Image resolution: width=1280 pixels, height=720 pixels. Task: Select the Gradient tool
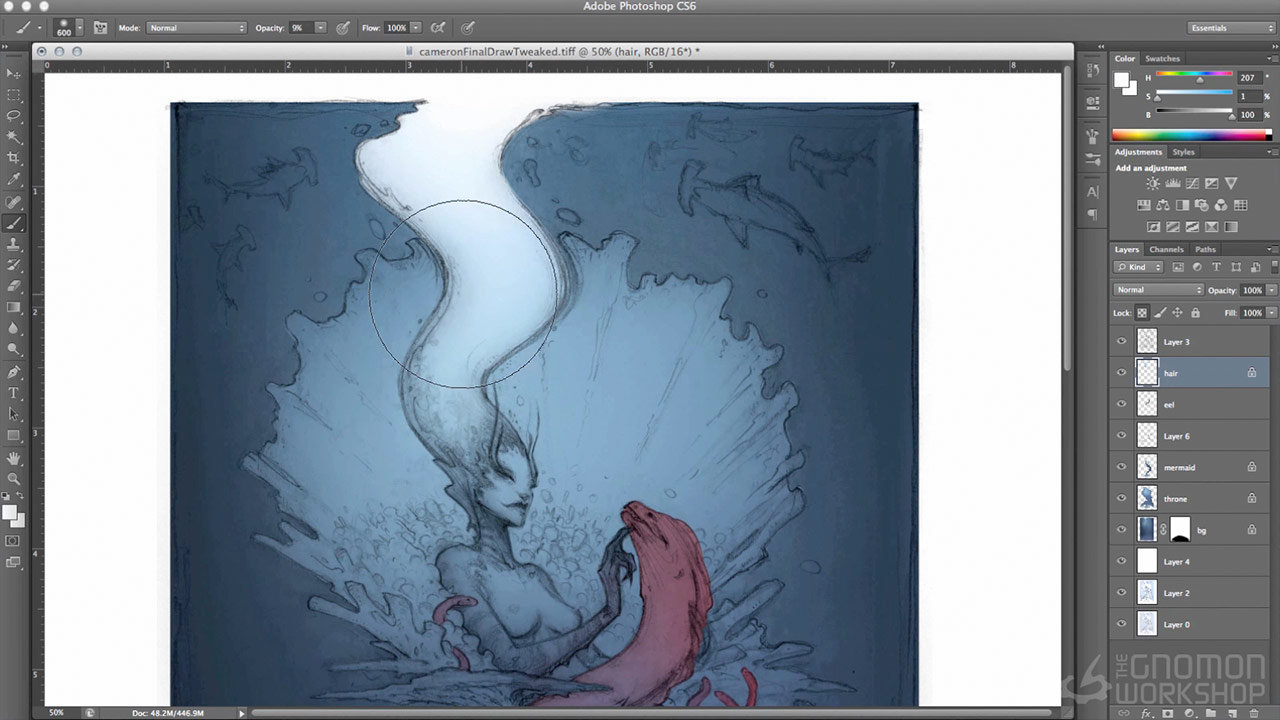(14, 307)
